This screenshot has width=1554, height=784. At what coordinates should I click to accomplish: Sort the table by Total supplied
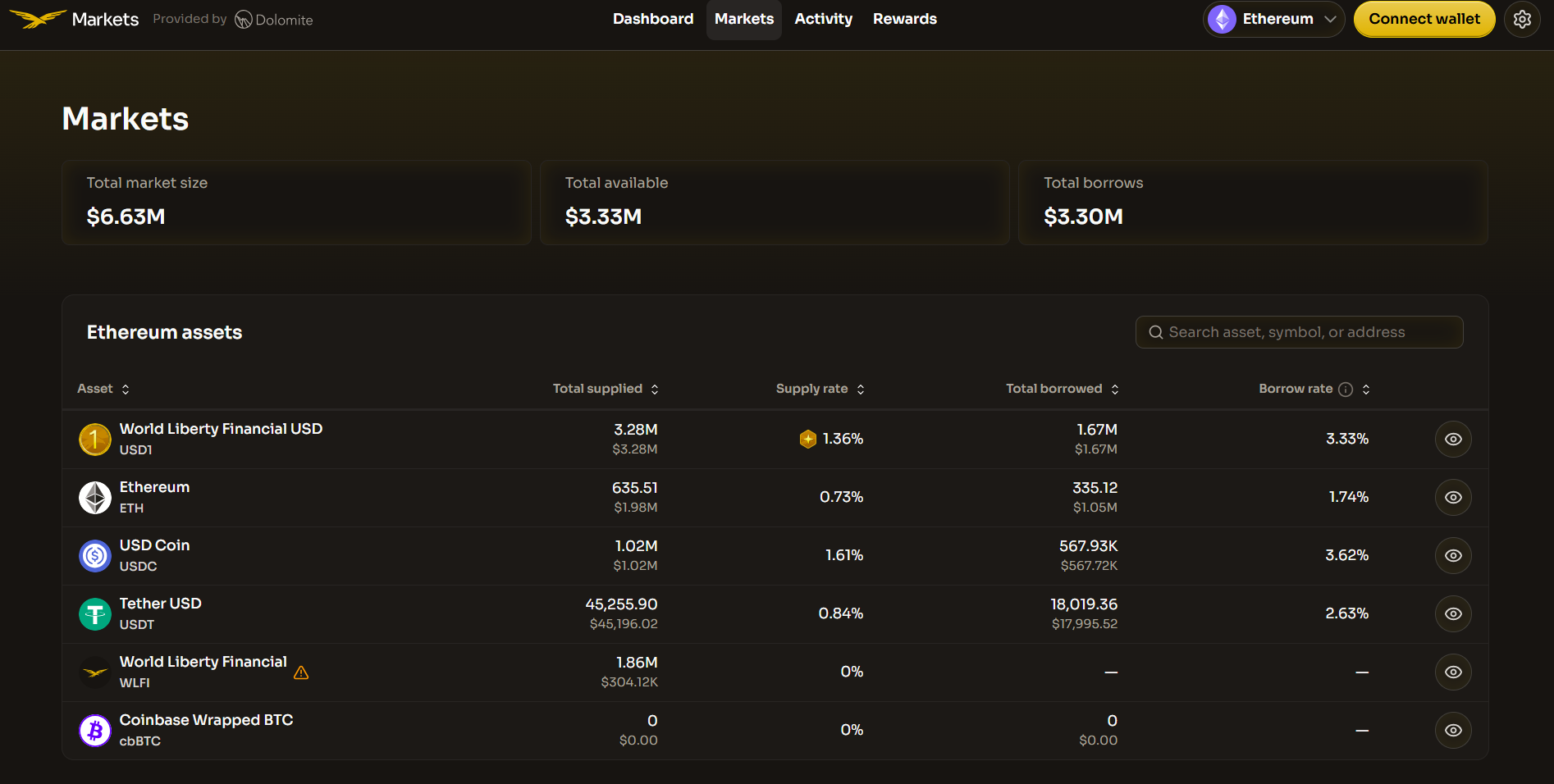pos(606,389)
